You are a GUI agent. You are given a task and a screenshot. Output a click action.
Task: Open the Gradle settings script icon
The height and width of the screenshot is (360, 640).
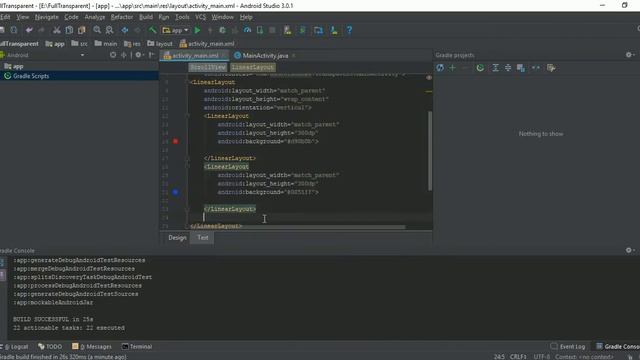point(551,68)
